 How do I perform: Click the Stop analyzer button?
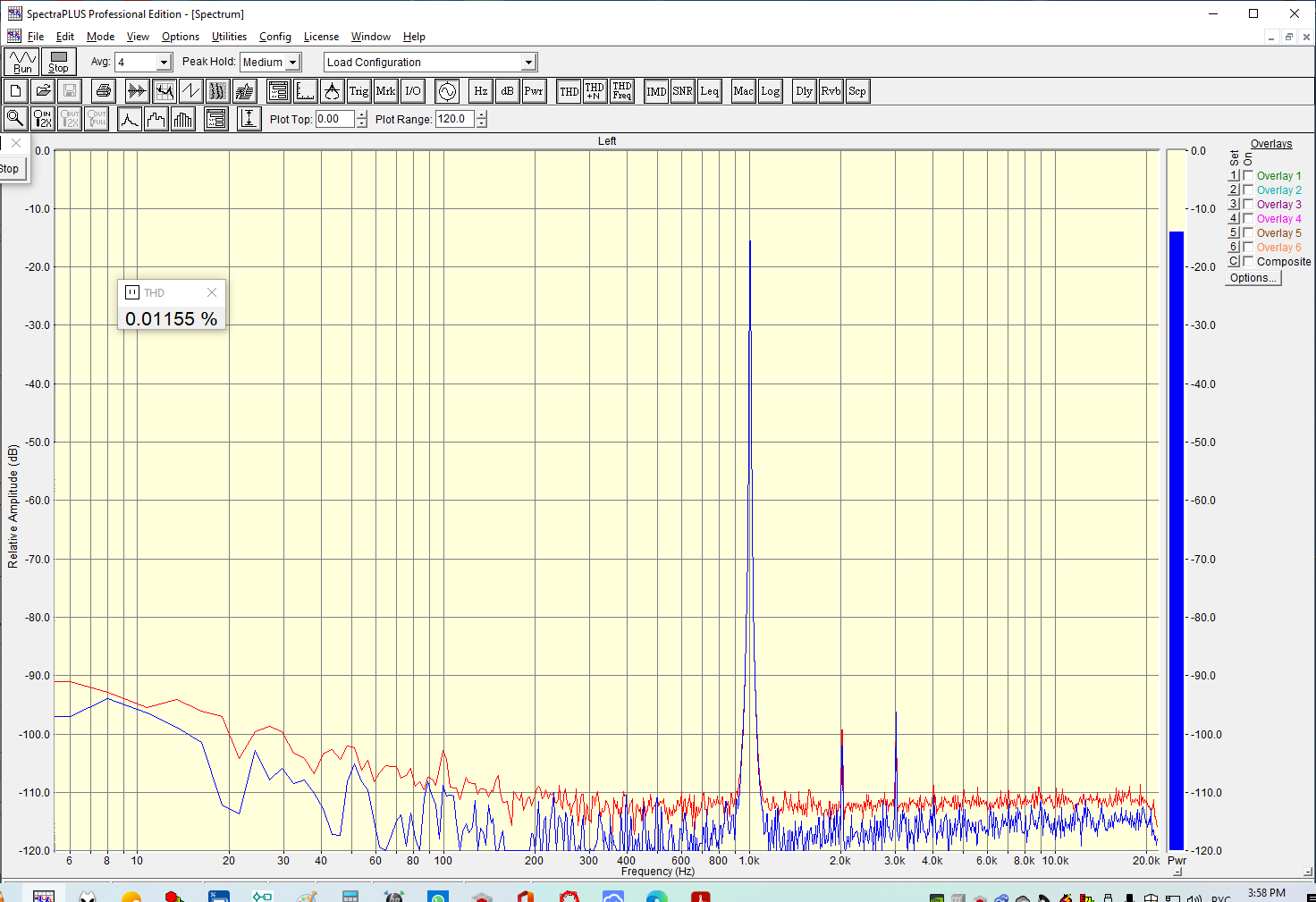tap(58, 62)
